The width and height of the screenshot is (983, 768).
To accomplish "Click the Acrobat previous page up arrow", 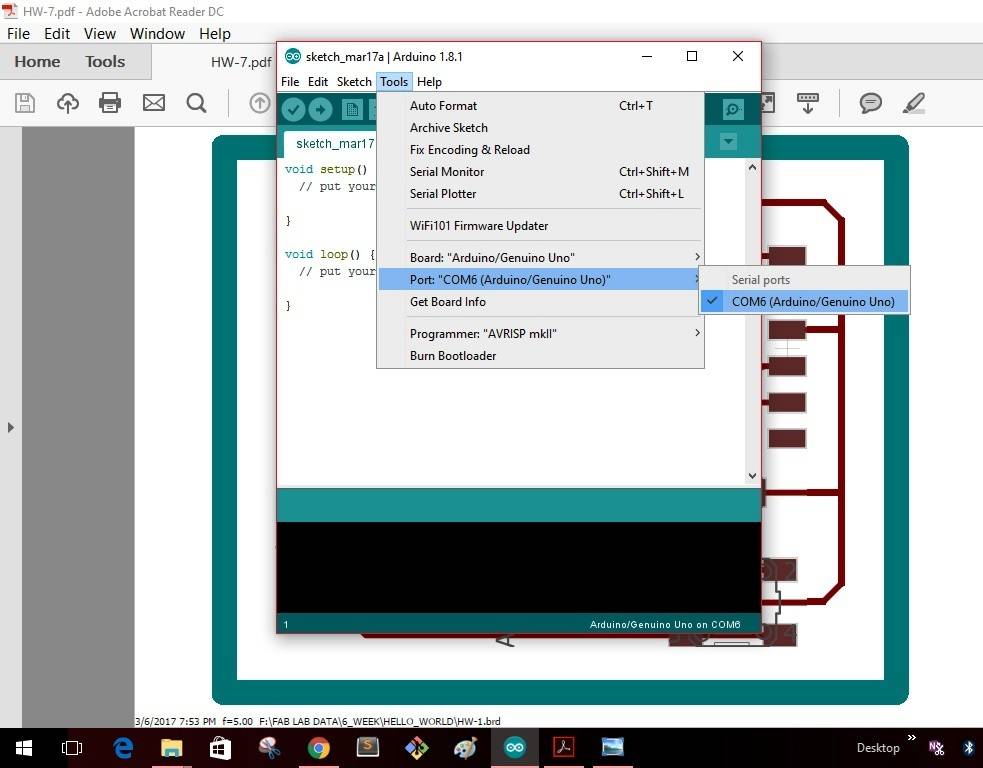I will pos(260,103).
